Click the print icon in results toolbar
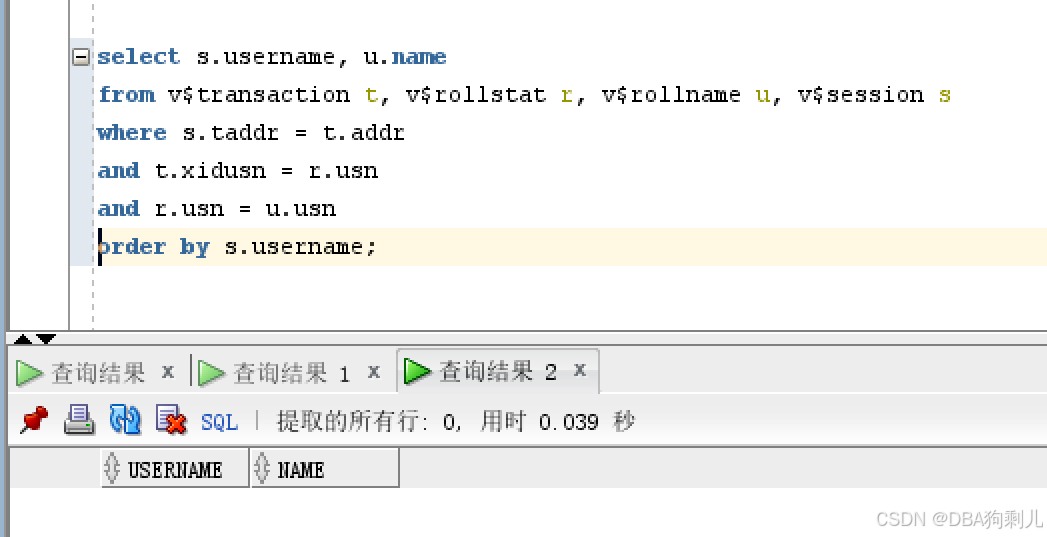The width and height of the screenshot is (1047, 537). 79,420
